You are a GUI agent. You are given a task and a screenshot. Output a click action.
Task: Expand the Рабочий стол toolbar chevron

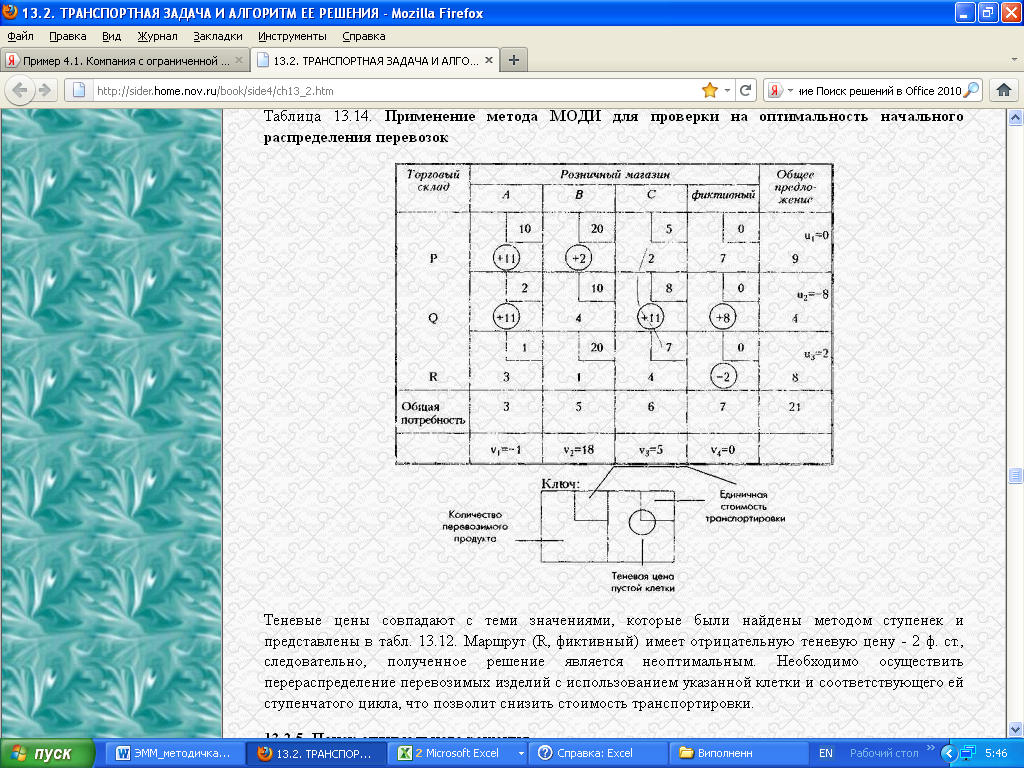pyautogui.click(x=931, y=748)
